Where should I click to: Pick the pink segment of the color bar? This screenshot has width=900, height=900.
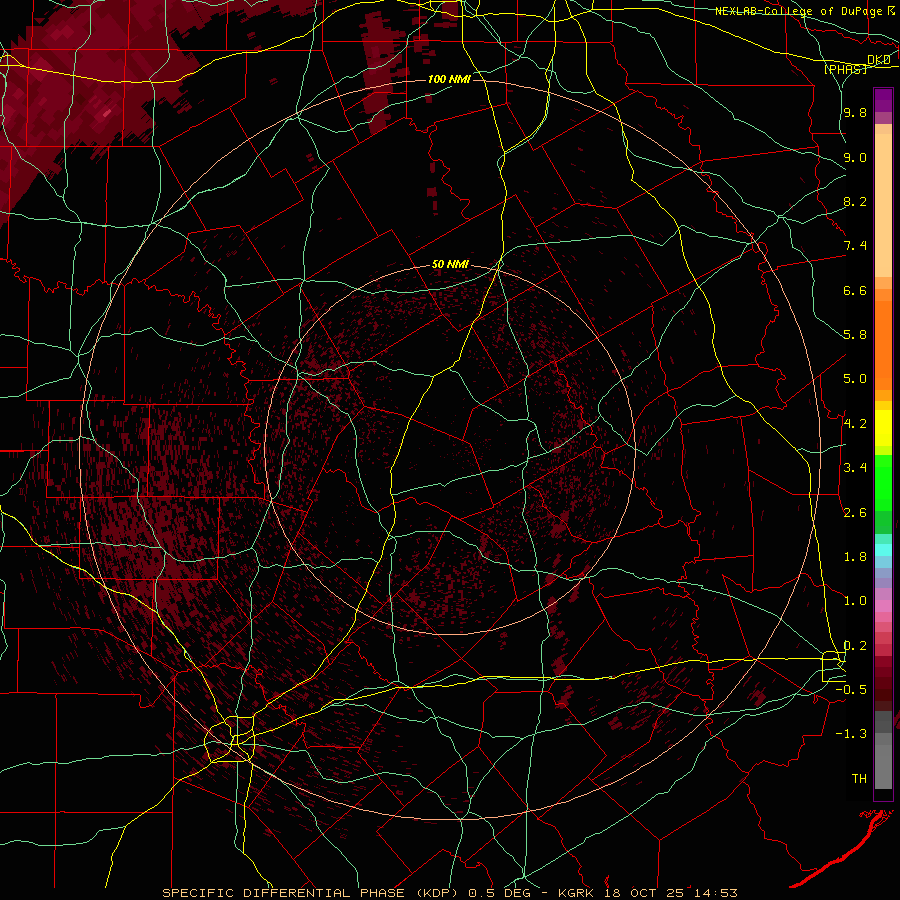click(x=883, y=606)
